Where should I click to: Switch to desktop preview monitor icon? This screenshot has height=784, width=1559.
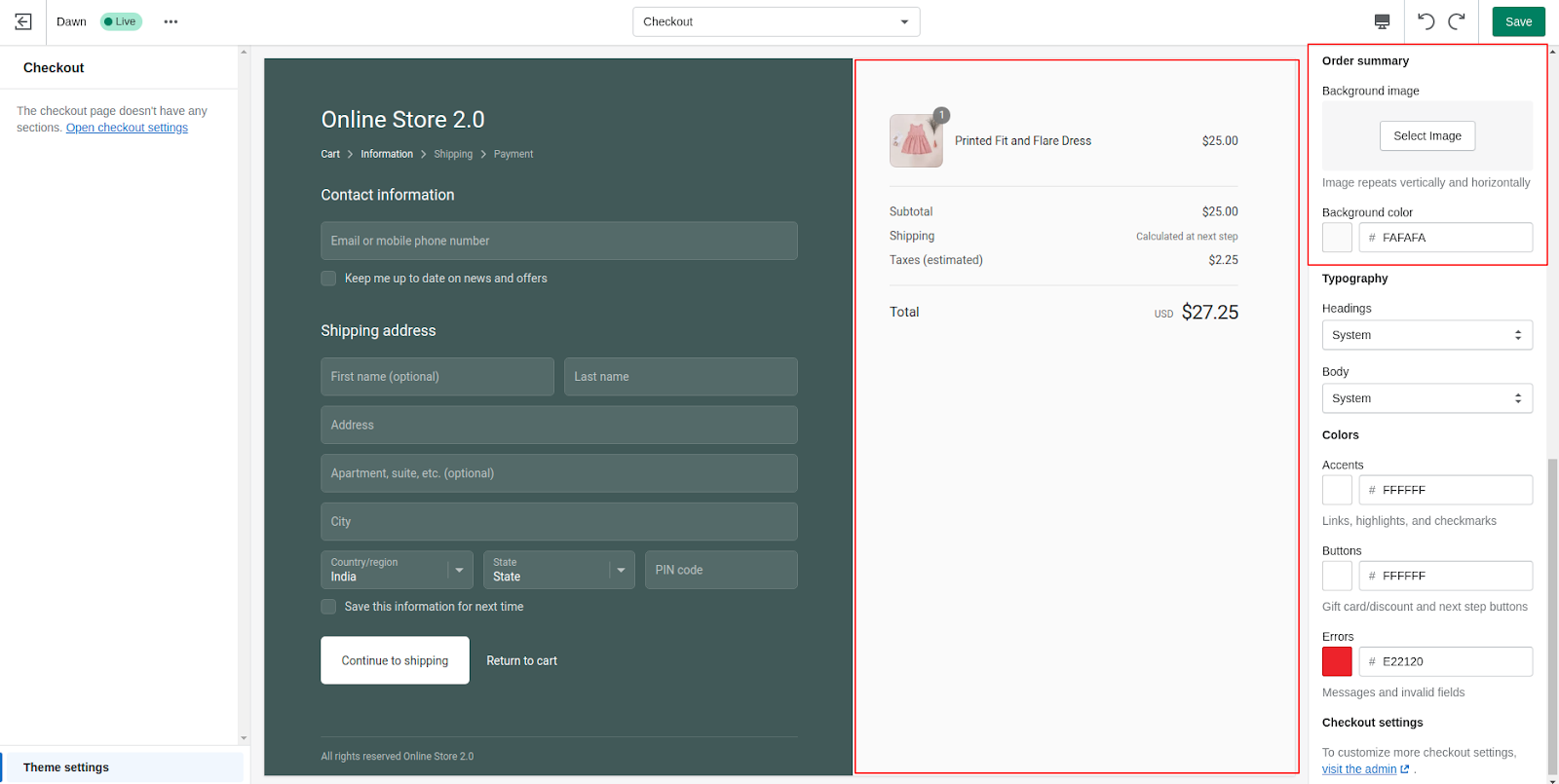click(1382, 21)
